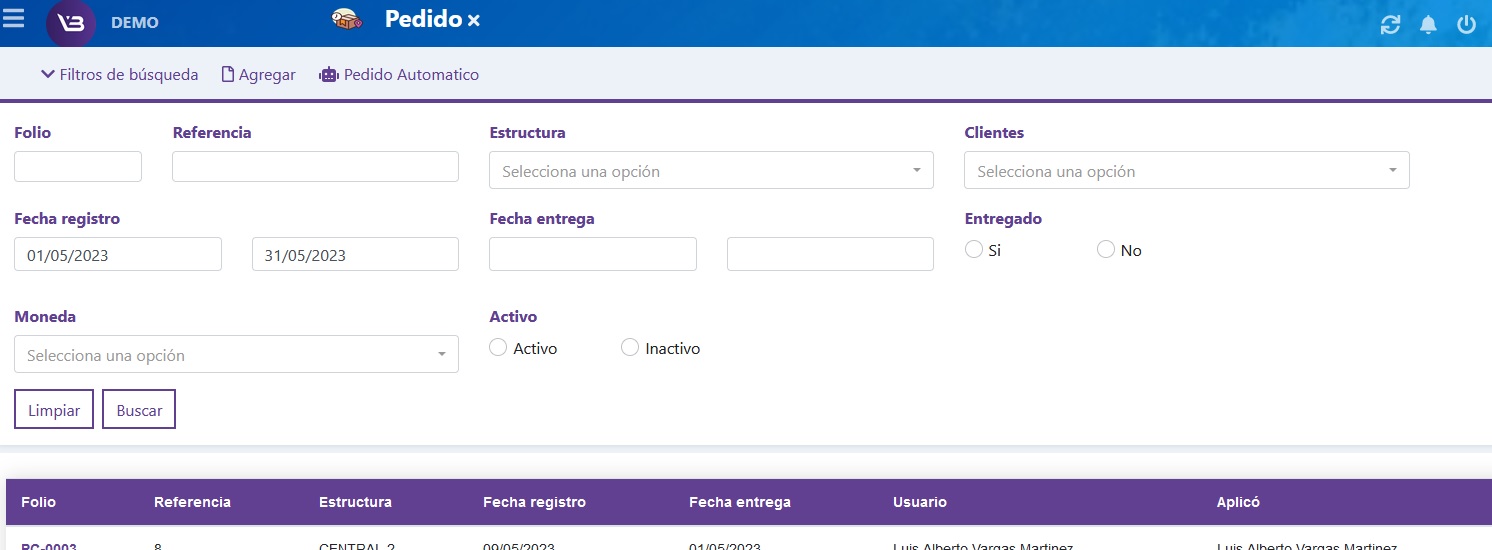Open the hamburger main menu

(14, 20)
